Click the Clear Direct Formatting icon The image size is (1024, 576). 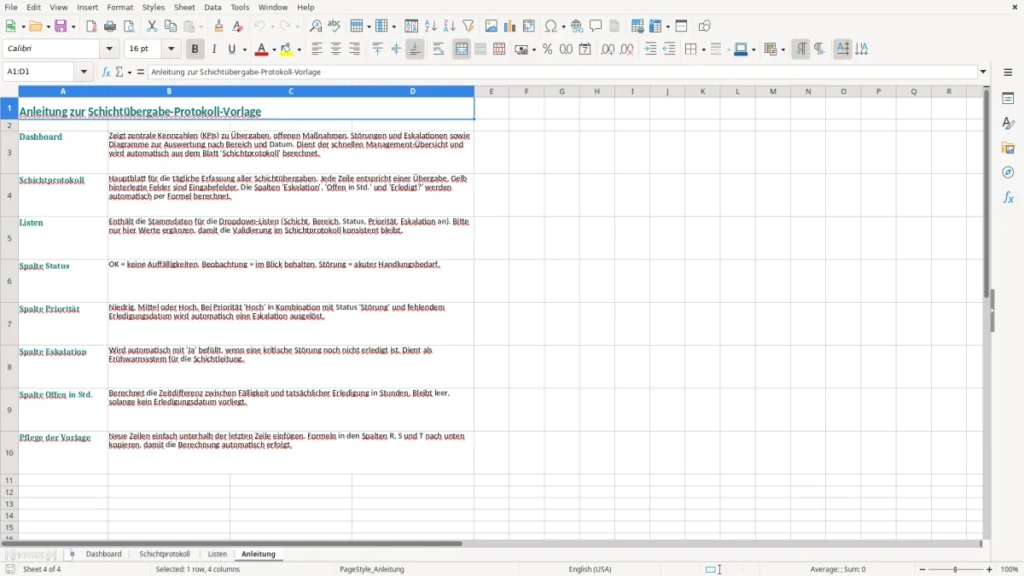click(238, 26)
